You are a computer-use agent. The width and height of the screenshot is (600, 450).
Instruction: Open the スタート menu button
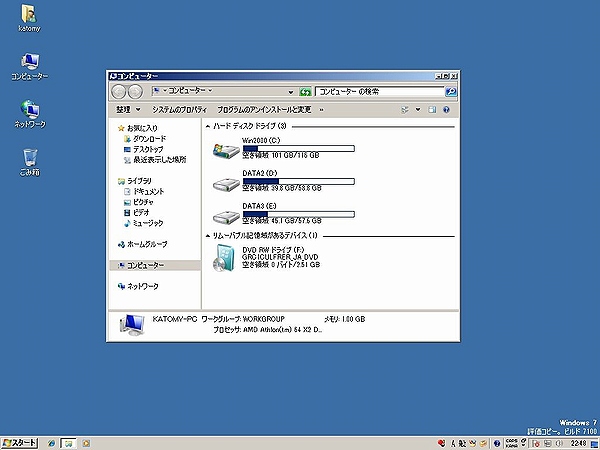(x=19, y=443)
